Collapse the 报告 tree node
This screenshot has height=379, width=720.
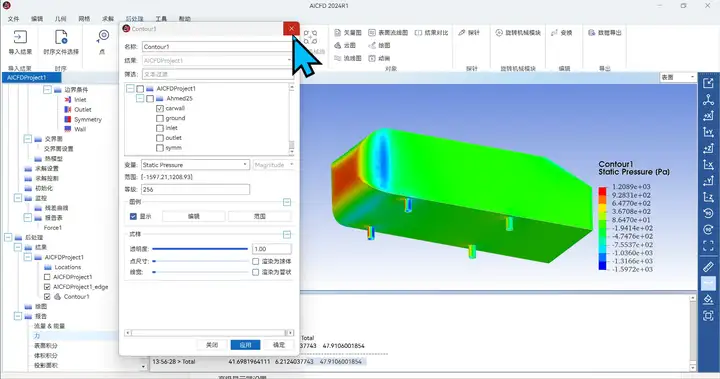[17, 316]
